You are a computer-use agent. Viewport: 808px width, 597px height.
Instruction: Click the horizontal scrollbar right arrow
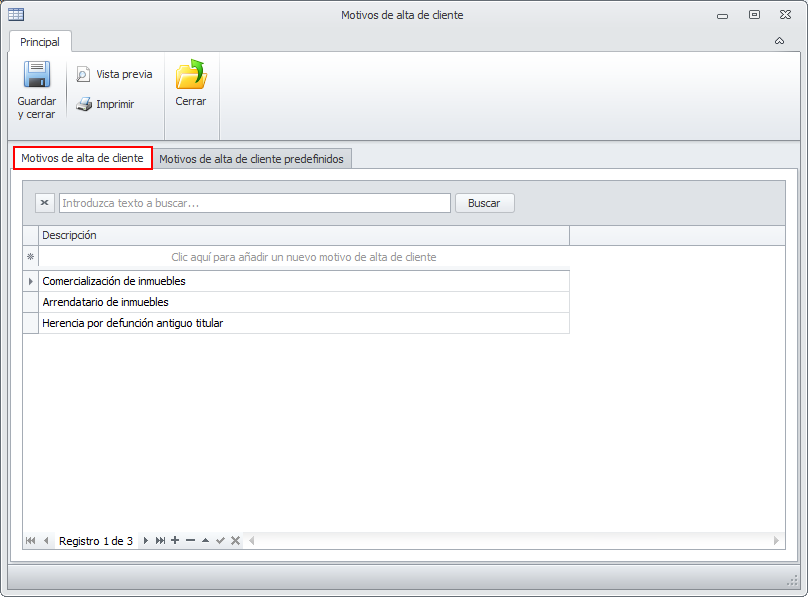pos(777,540)
